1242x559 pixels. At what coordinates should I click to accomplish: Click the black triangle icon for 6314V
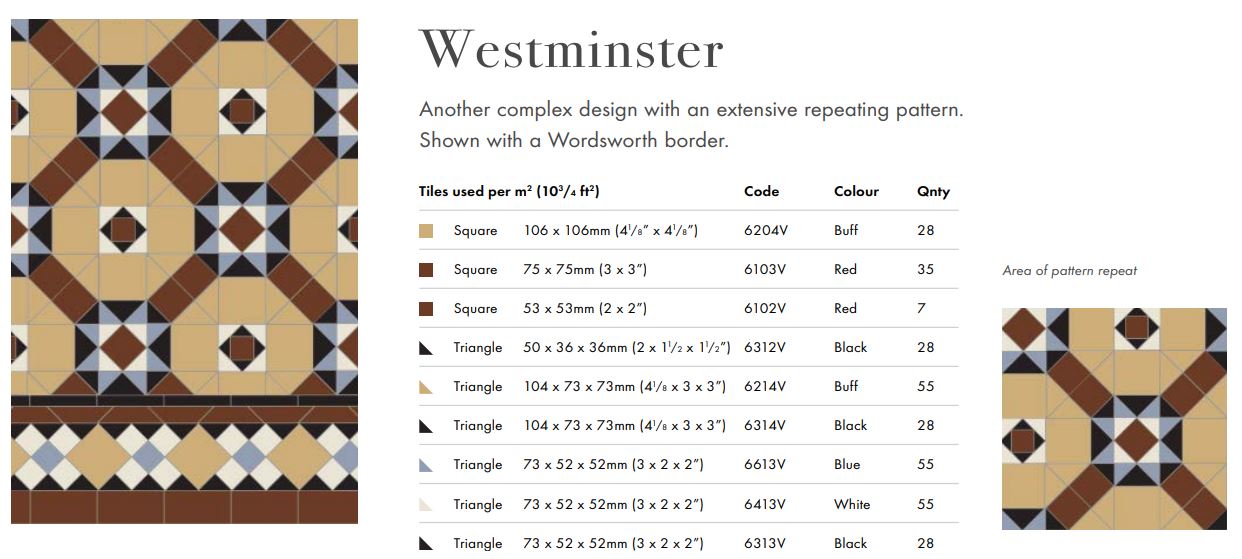(426, 426)
